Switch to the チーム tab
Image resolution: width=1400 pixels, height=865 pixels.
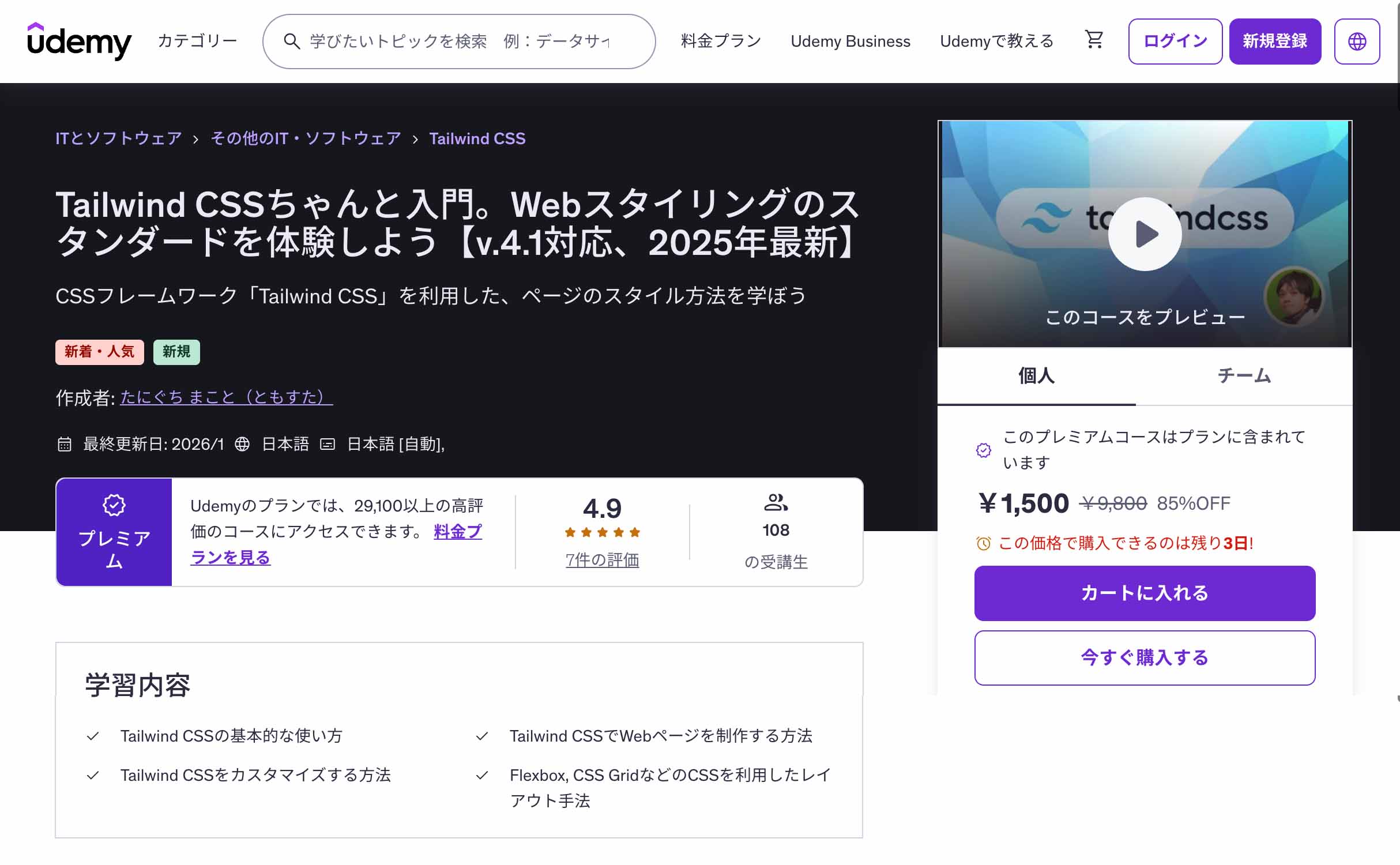click(x=1244, y=375)
